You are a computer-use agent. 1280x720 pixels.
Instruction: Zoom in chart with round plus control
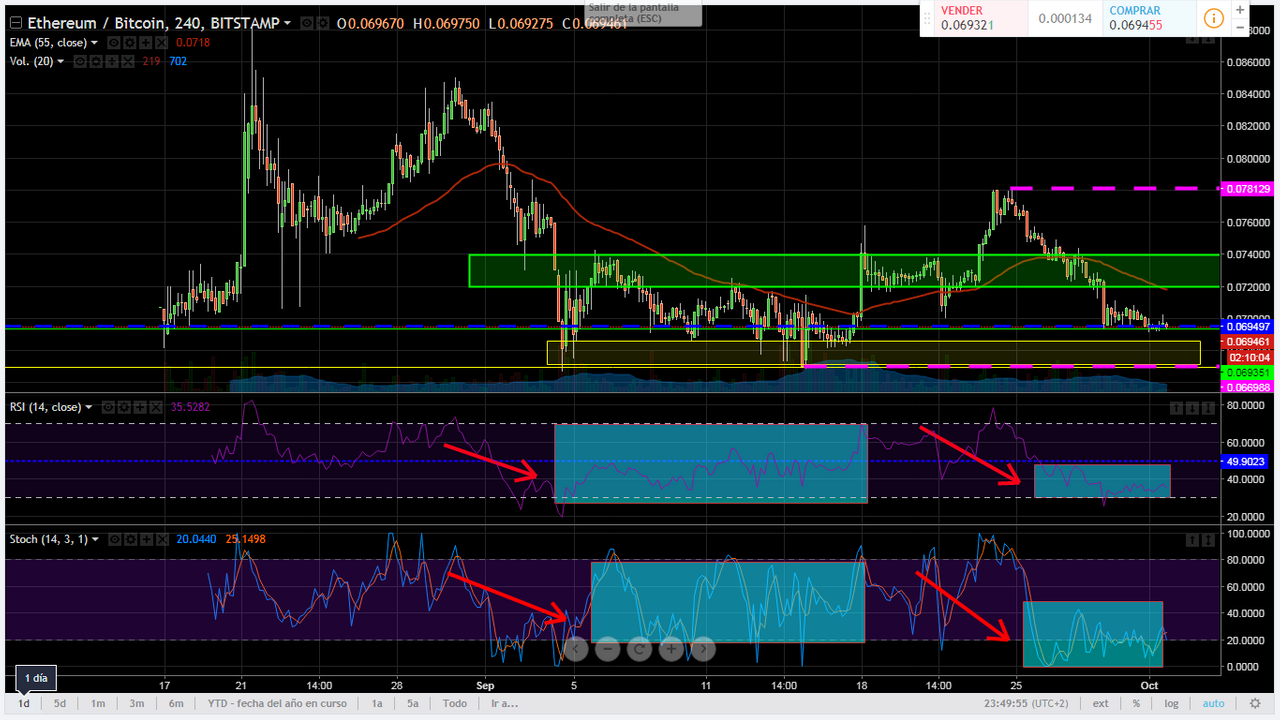tap(671, 649)
